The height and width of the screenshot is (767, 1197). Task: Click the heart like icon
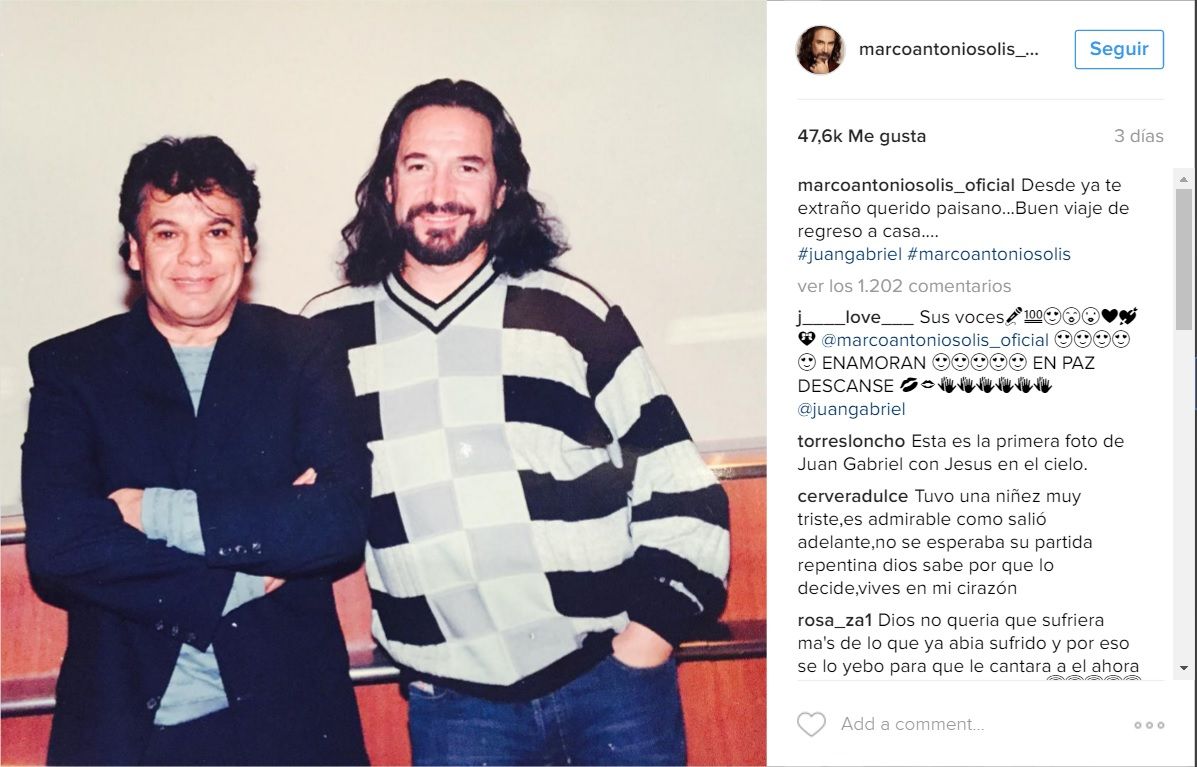(811, 724)
